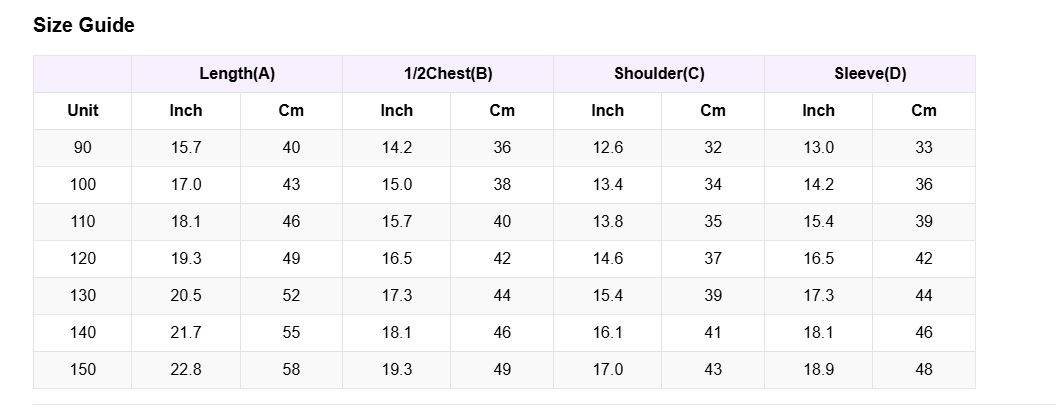Image resolution: width=1056 pixels, height=411 pixels.
Task: Select the 58 cm length cell
Action: (291, 370)
